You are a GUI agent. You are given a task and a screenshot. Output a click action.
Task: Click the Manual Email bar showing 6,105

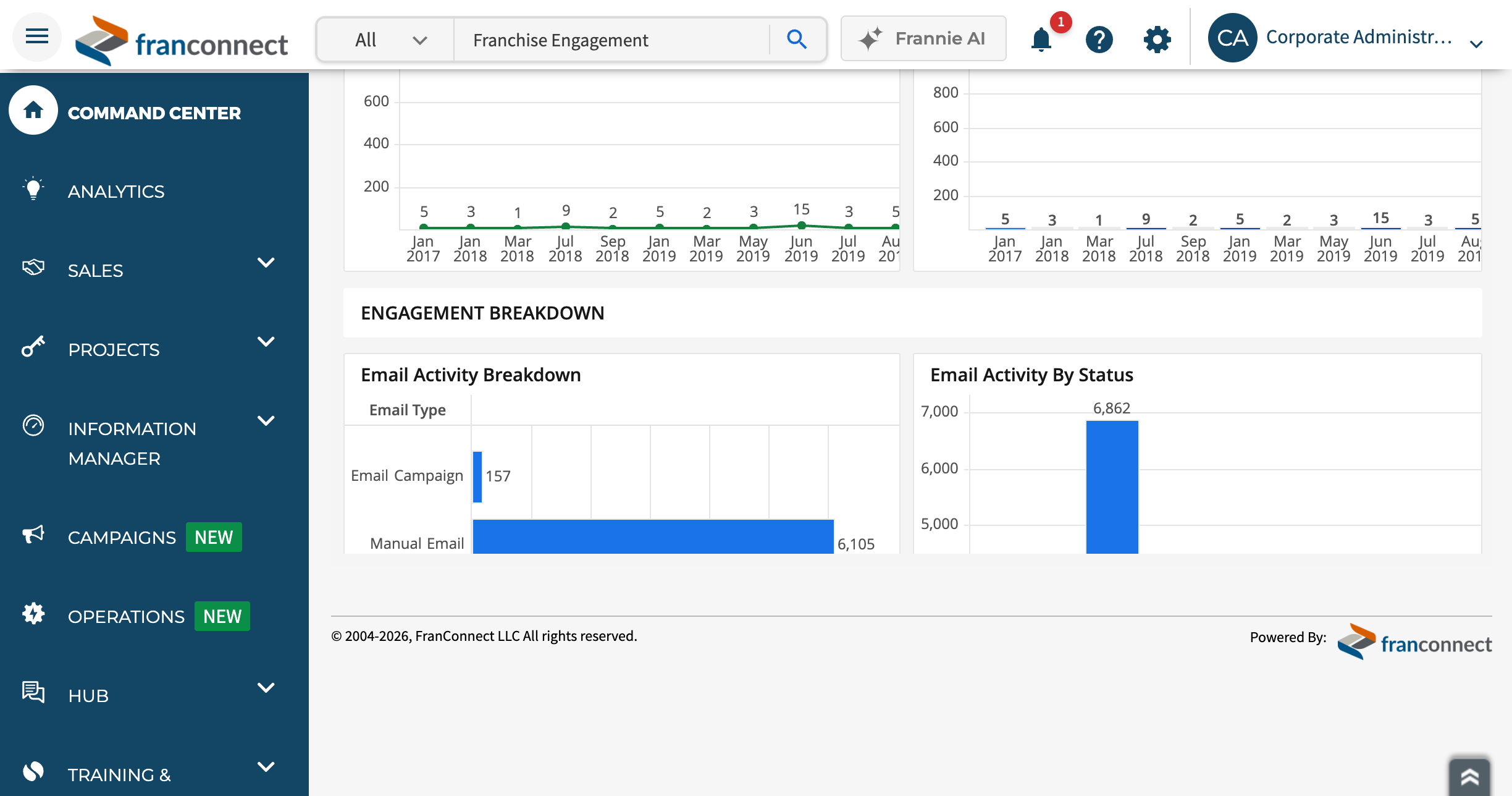click(x=653, y=536)
